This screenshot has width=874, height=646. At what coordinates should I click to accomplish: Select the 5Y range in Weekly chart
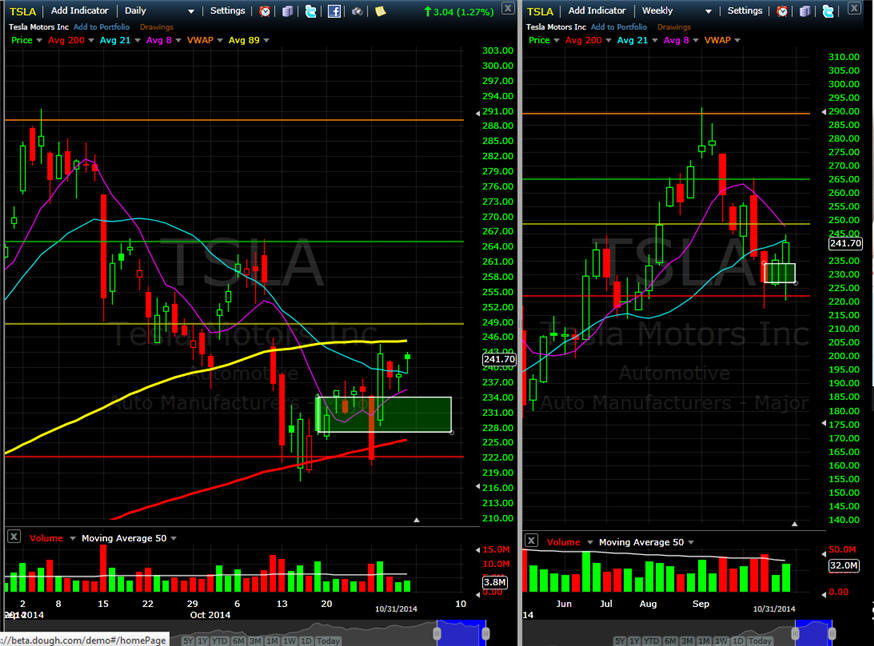pyautogui.click(x=620, y=640)
